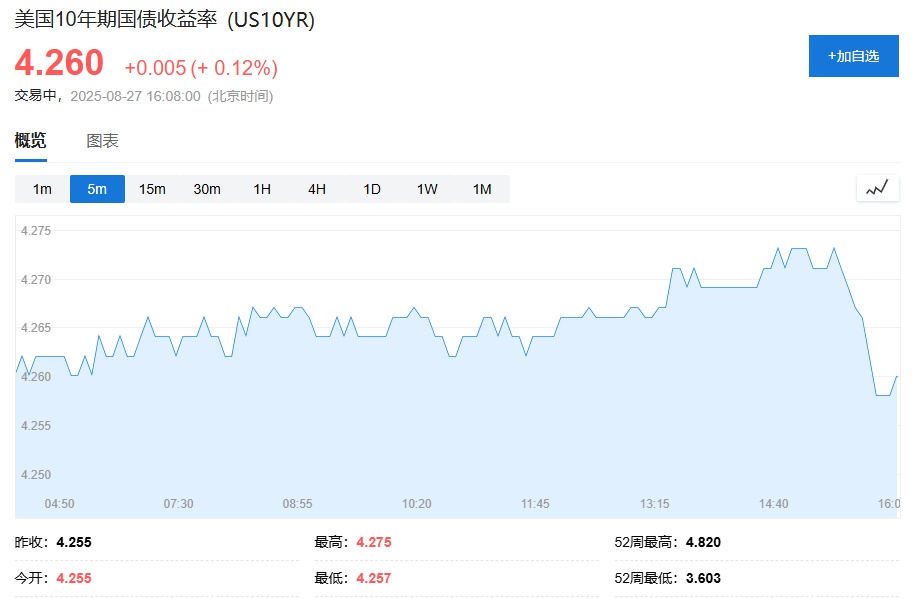Click the 13:15 time axis label

pos(654,504)
